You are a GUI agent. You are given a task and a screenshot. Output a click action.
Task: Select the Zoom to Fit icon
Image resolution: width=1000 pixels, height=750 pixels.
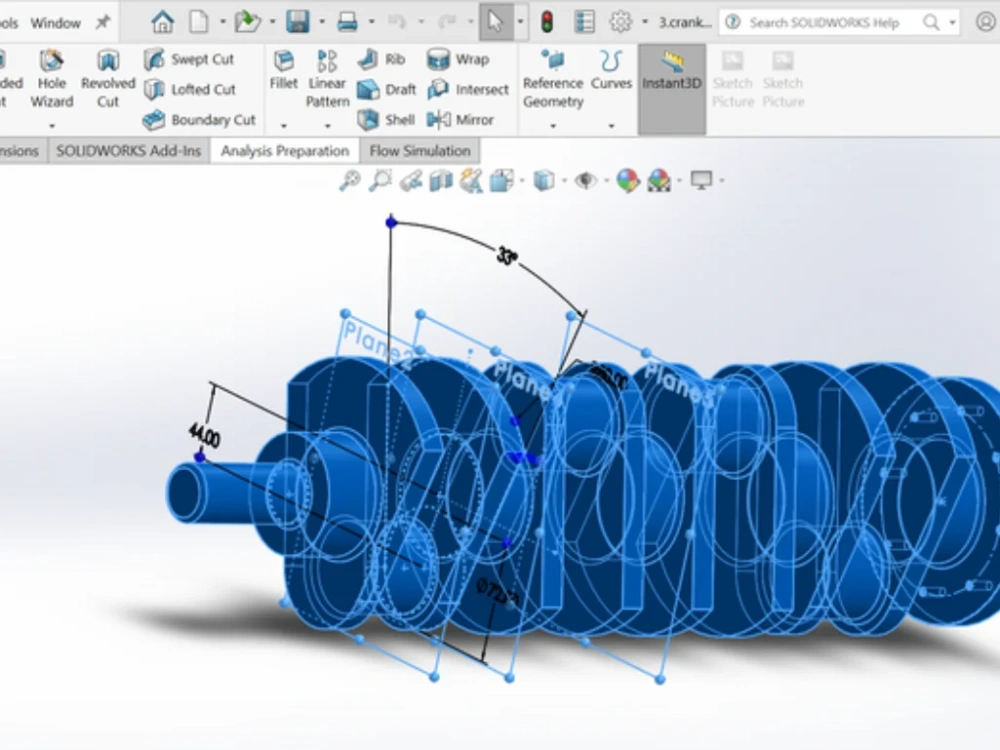(x=350, y=180)
